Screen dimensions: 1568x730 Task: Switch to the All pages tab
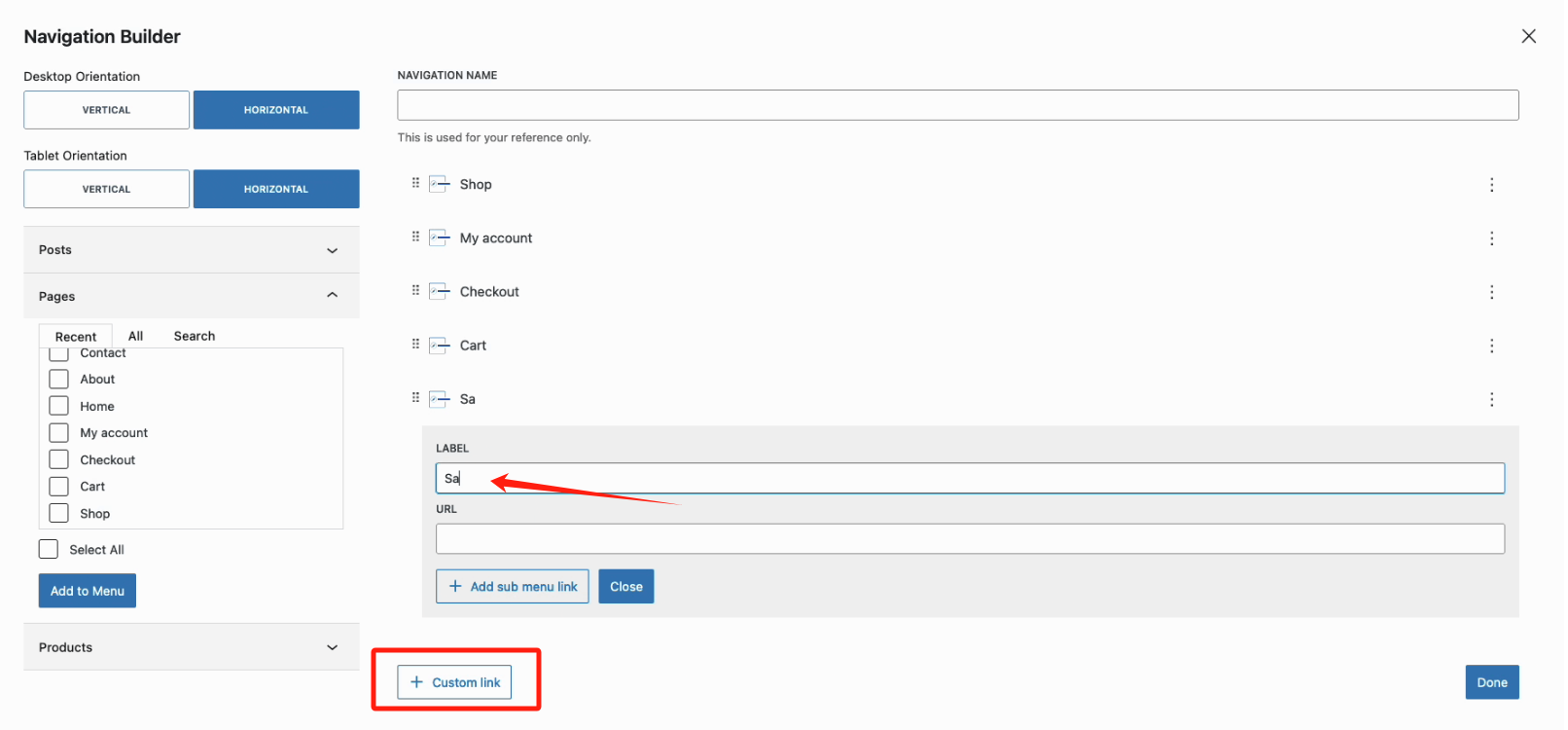135,336
